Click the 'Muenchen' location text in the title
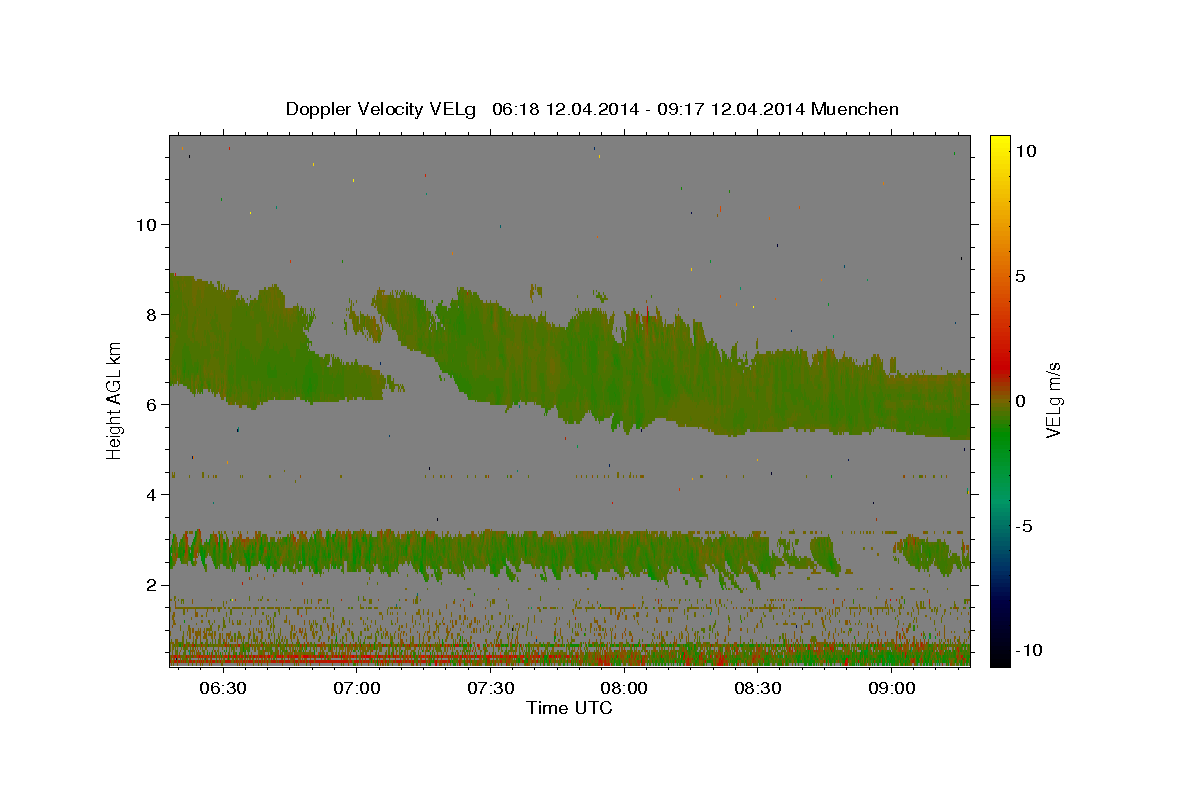The image size is (1200, 800). point(855,109)
